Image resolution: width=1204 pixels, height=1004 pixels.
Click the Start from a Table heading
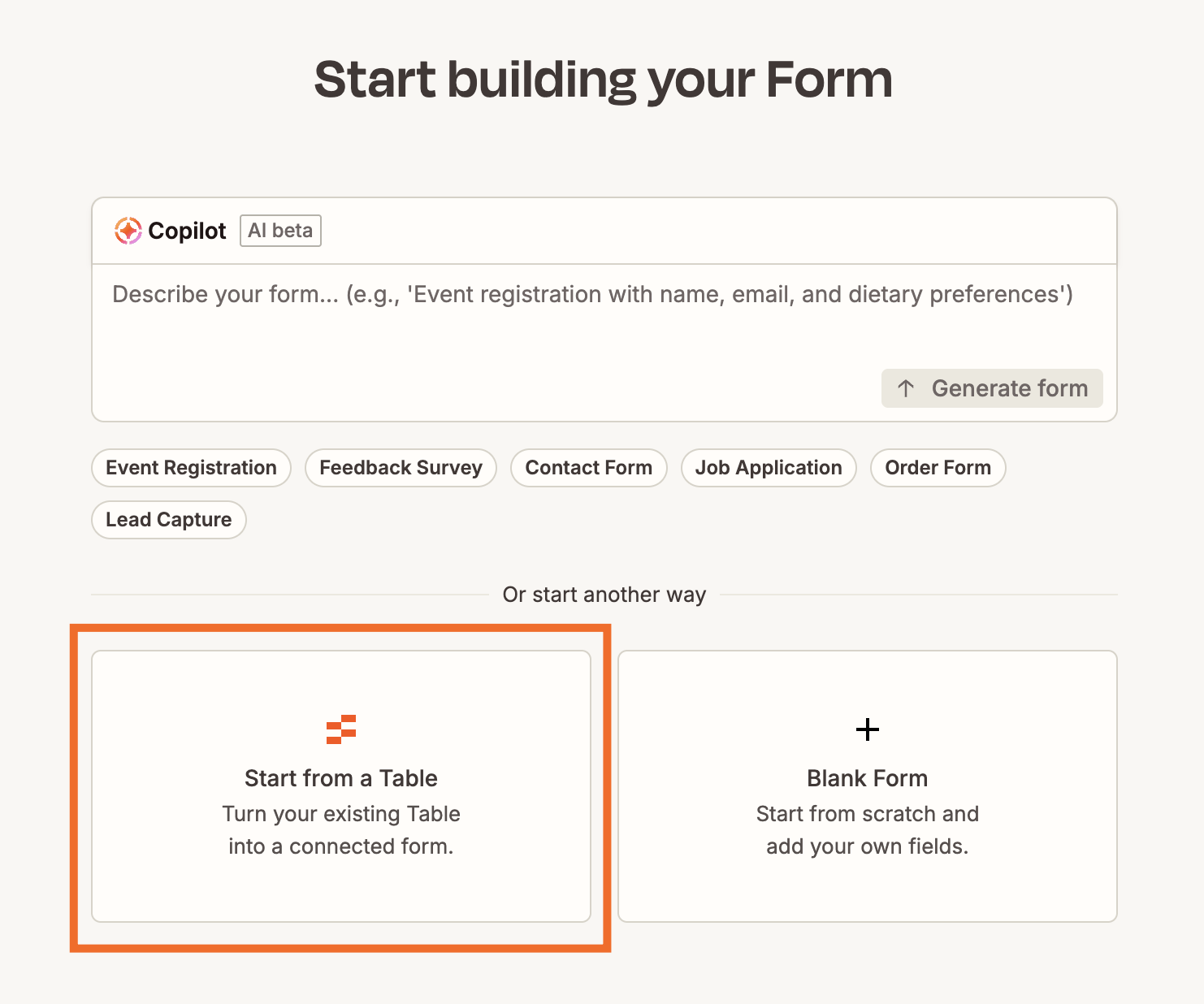[x=341, y=778]
